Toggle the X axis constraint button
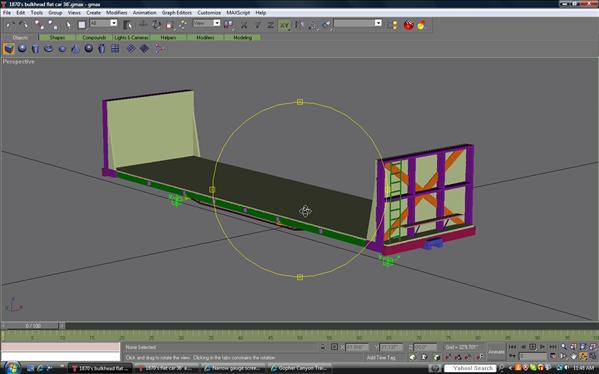This screenshot has width=599, height=374. pos(244,25)
